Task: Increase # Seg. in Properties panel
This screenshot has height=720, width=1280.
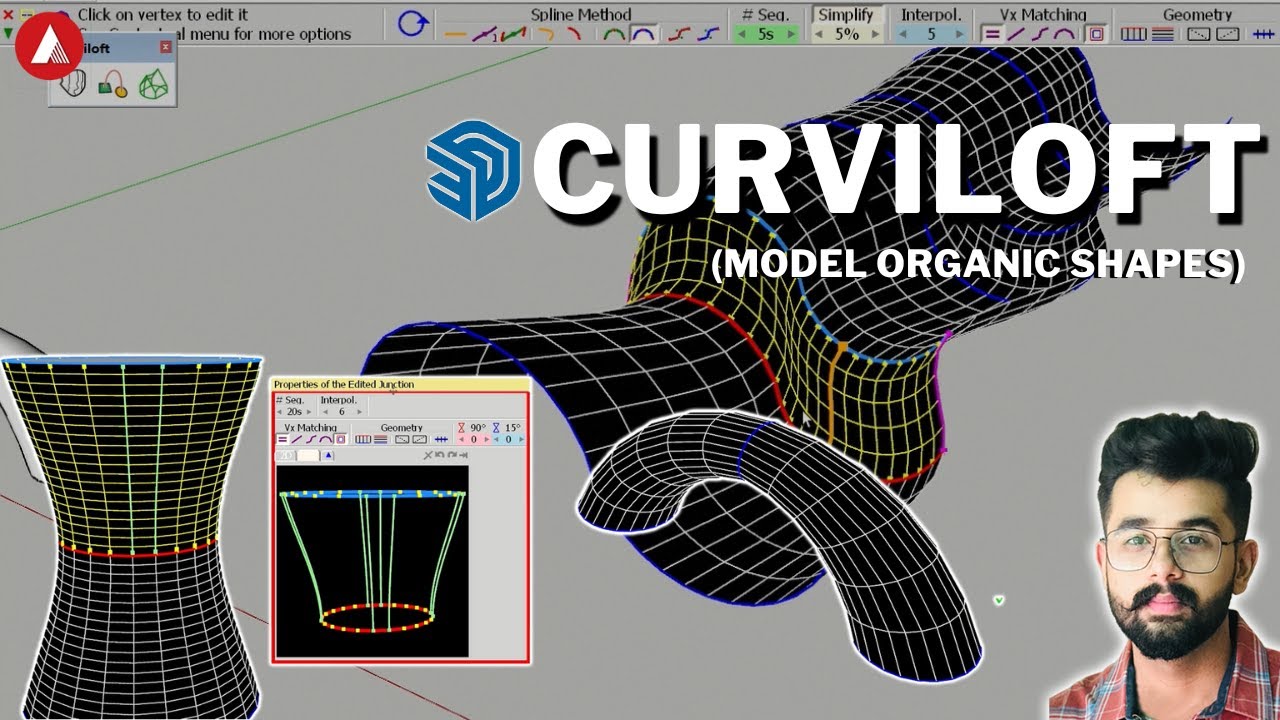Action: click(309, 412)
